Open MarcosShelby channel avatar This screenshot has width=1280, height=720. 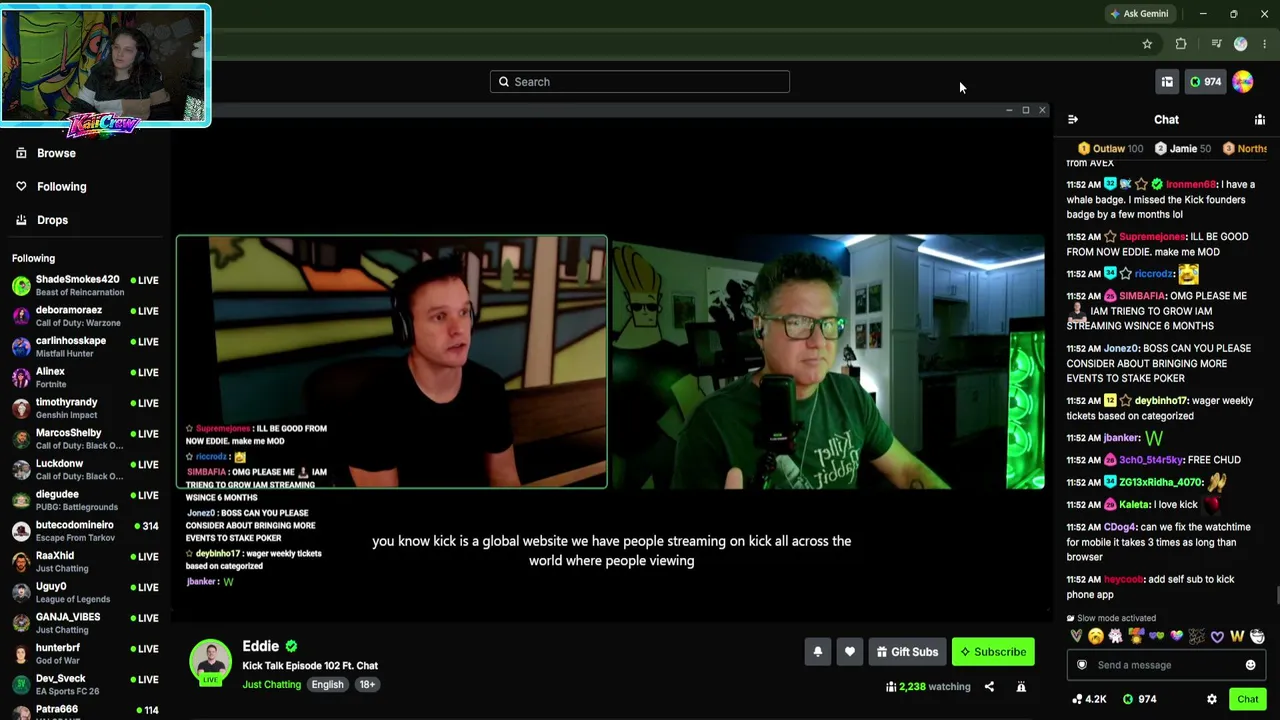[x=21, y=439]
